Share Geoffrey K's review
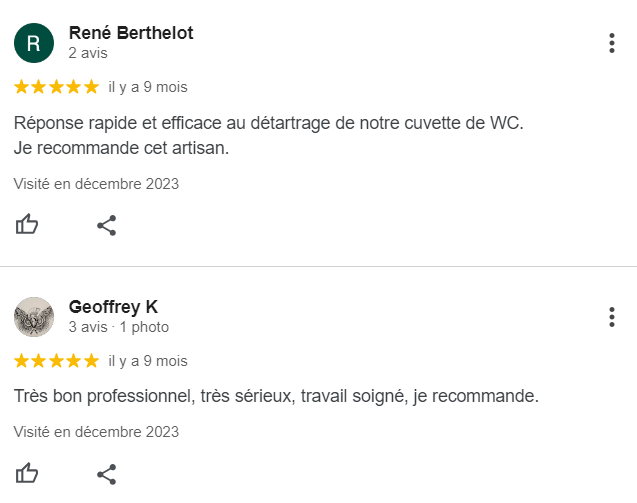This screenshot has height=503, width=637. pos(107,474)
